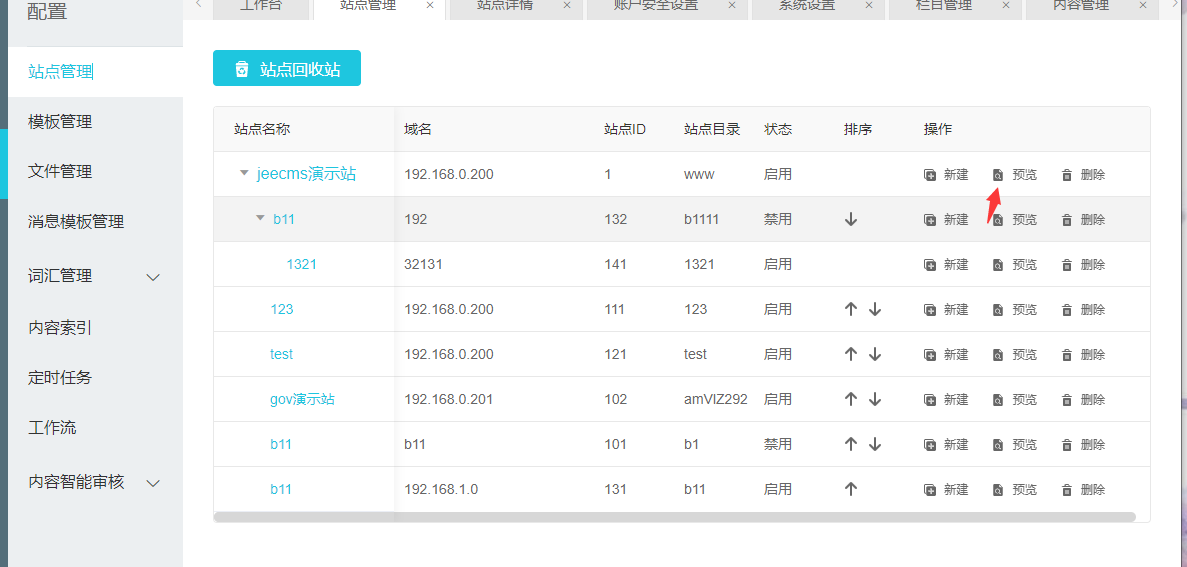Delete the site with ID 131
The image size is (1187, 567).
coord(1083,489)
